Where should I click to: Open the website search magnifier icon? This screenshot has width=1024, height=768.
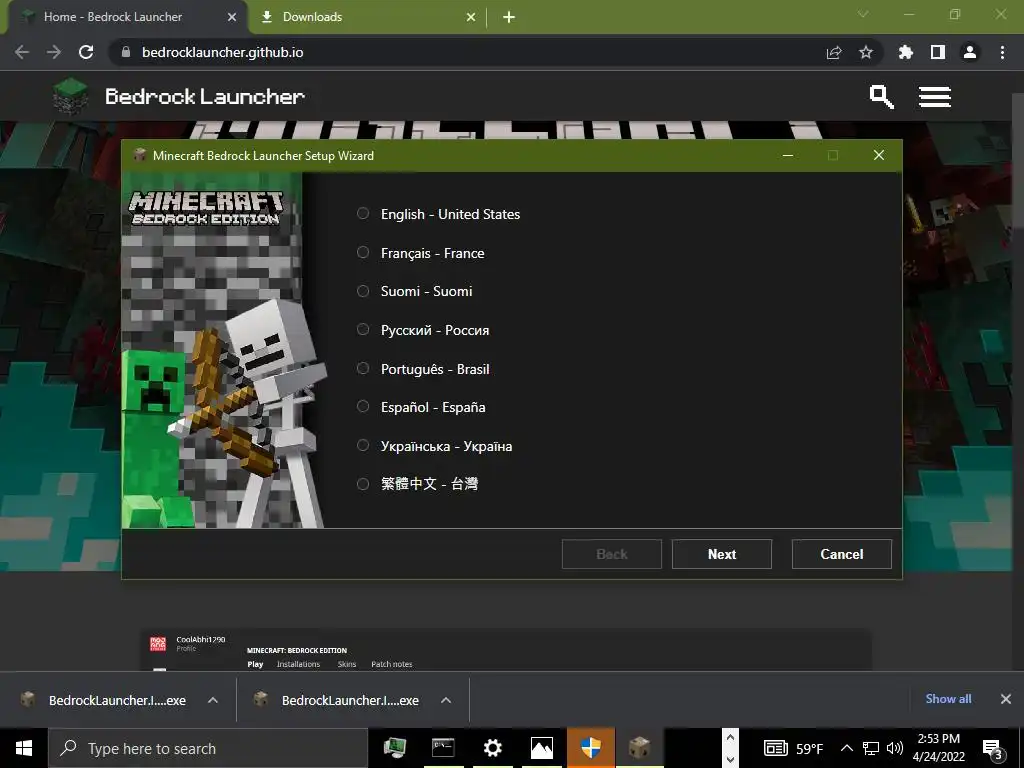(882, 97)
